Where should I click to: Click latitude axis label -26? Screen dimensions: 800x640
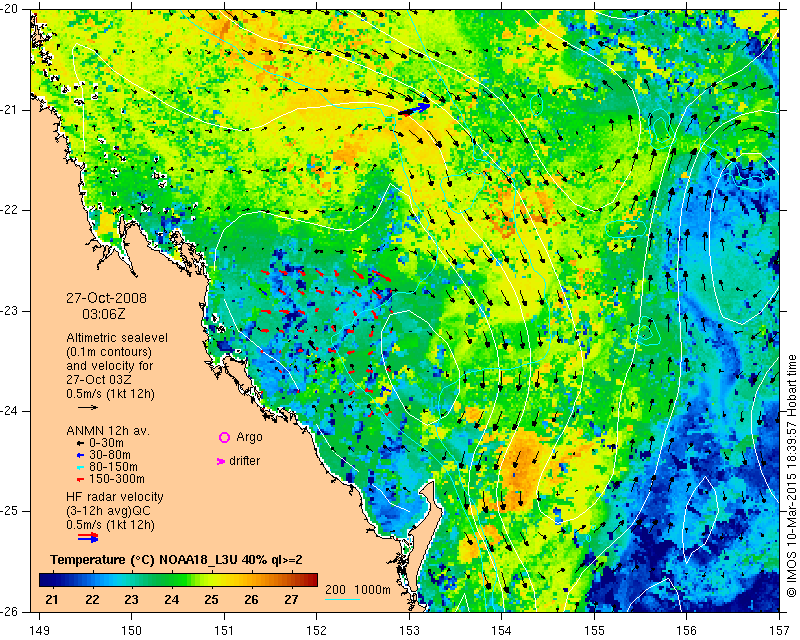tap(8, 611)
